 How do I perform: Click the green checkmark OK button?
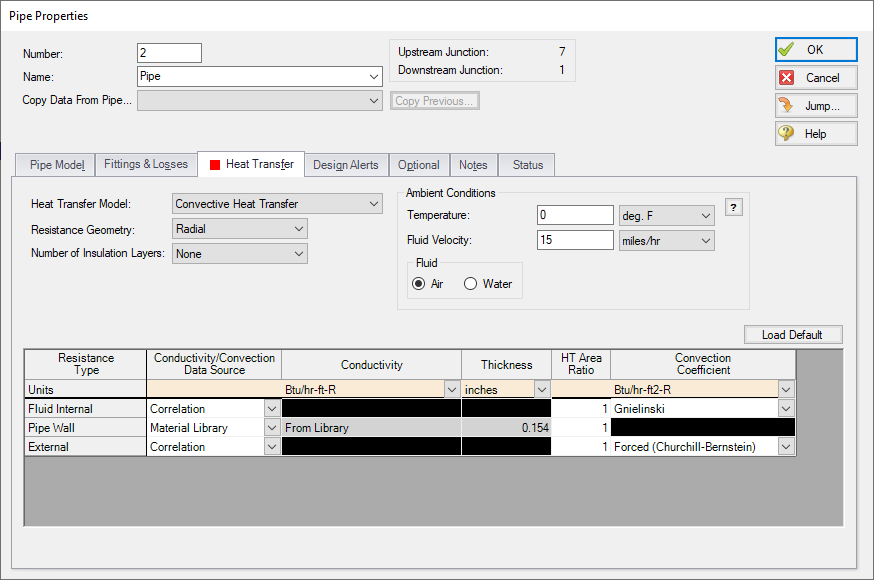tap(815, 49)
